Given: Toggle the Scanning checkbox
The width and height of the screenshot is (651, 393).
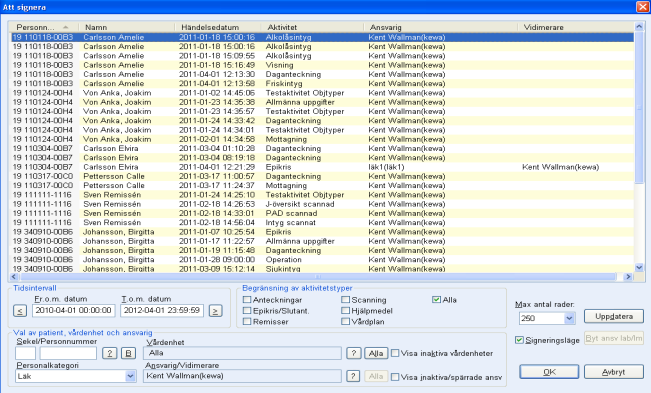Looking at the screenshot, I should [345, 299].
